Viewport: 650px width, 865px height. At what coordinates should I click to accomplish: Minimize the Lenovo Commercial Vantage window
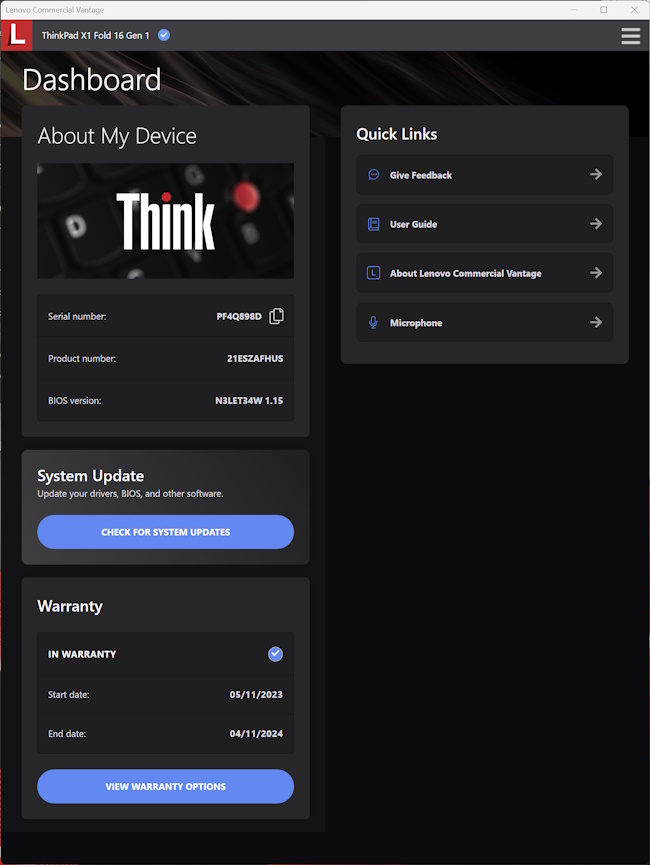click(x=574, y=10)
